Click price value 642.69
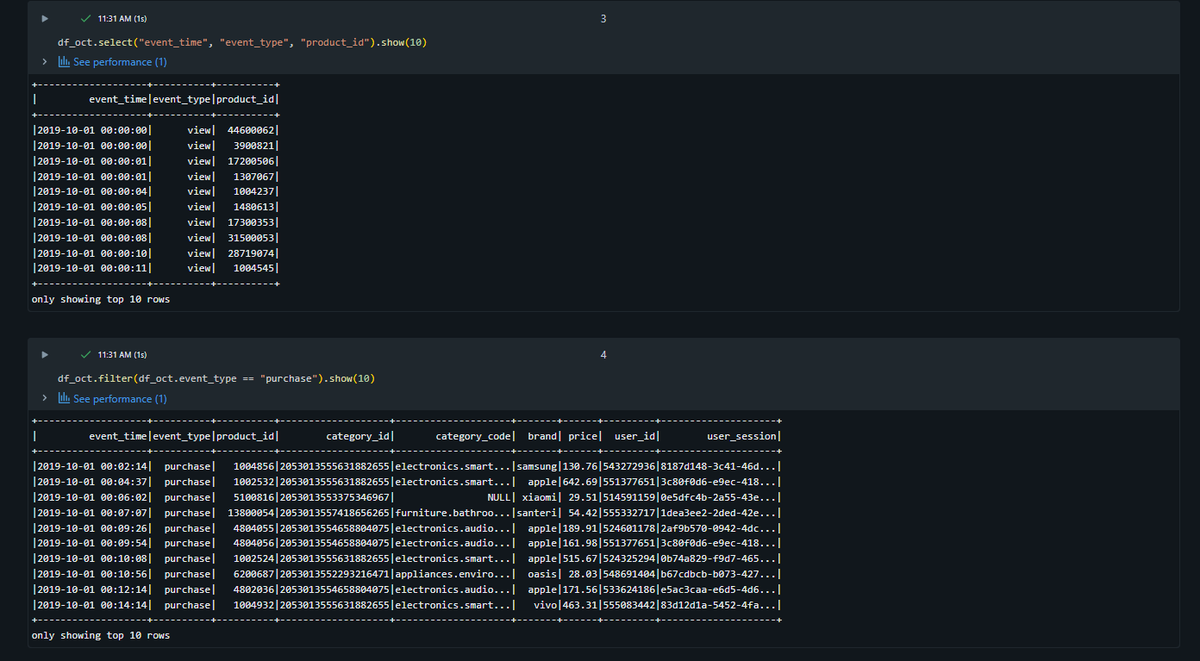The image size is (1200, 661). coord(580,481)
